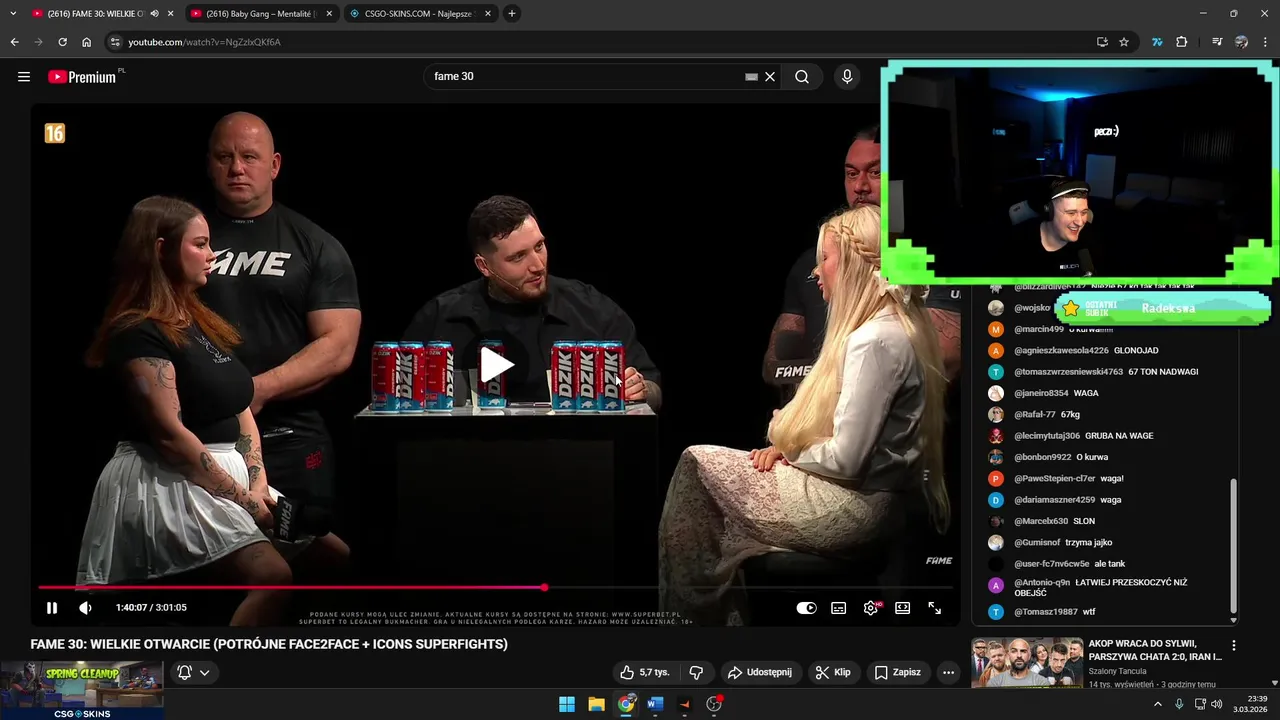This screenshot has width=1280, height=720.
Task: Install YouTube app from address bar icon
Action: click(x=1102, y=42)
